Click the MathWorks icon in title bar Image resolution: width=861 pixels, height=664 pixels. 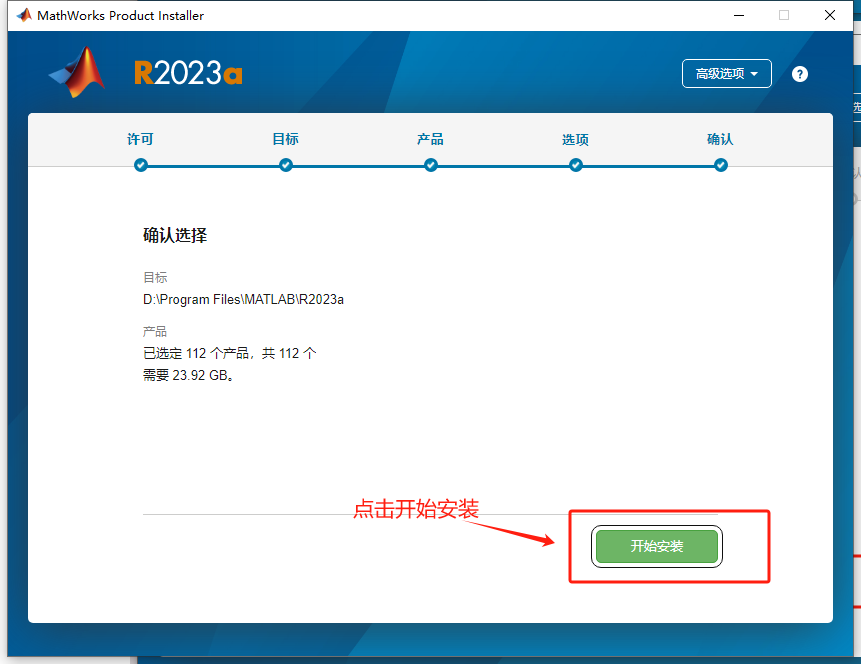click(24, 15)
